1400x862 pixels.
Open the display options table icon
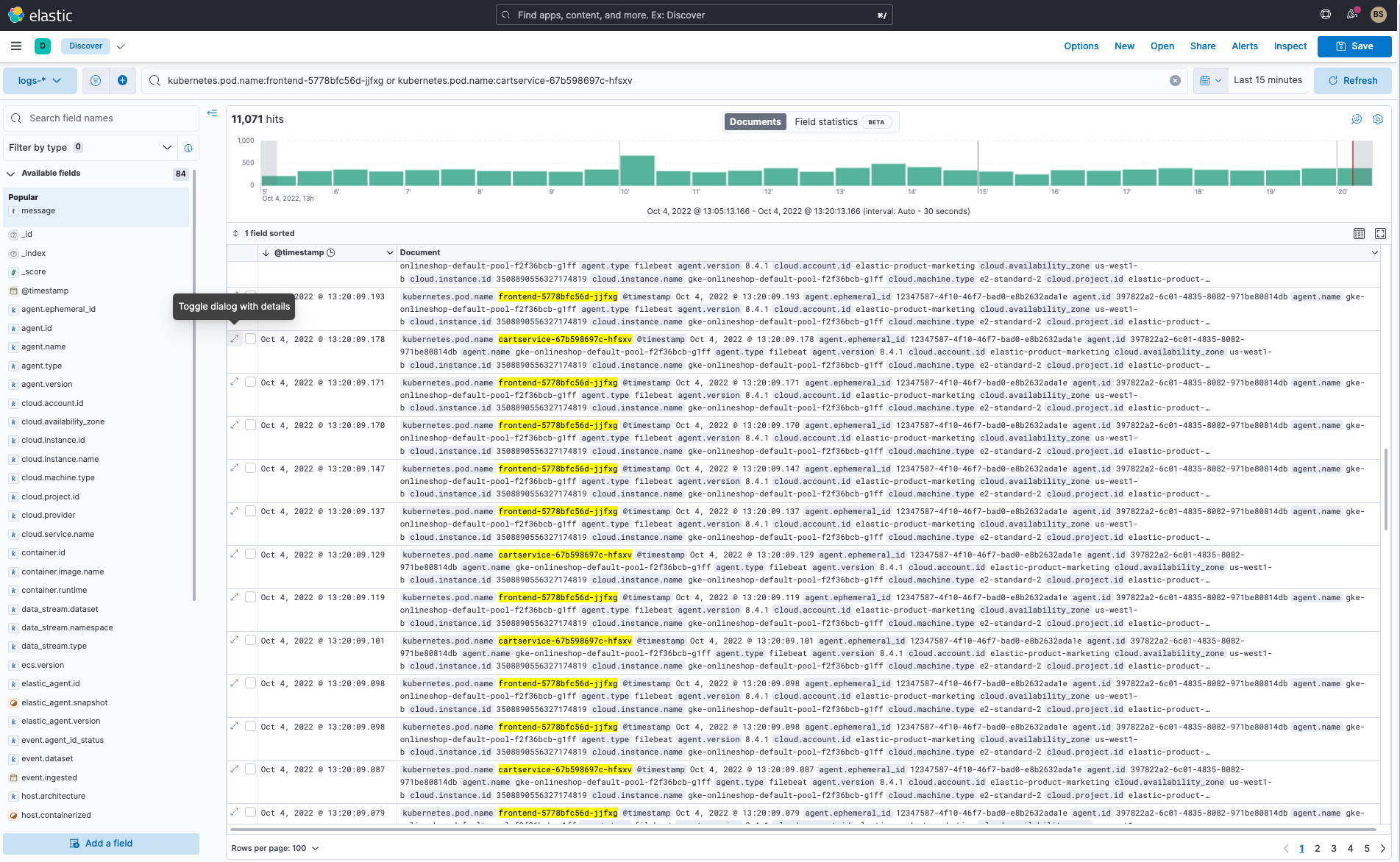coord(1359,233)
